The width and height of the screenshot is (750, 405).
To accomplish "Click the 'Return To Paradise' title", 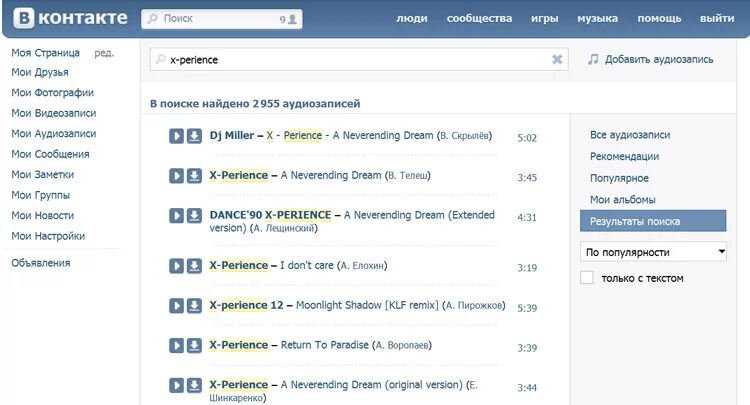I will tap(325, 345).
